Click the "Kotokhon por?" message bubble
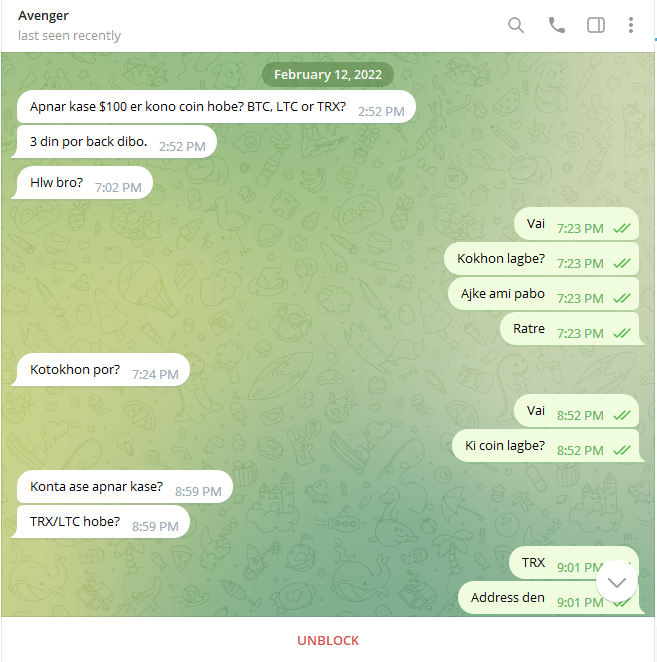The image size is (657, 662). (x=100, y=370)
